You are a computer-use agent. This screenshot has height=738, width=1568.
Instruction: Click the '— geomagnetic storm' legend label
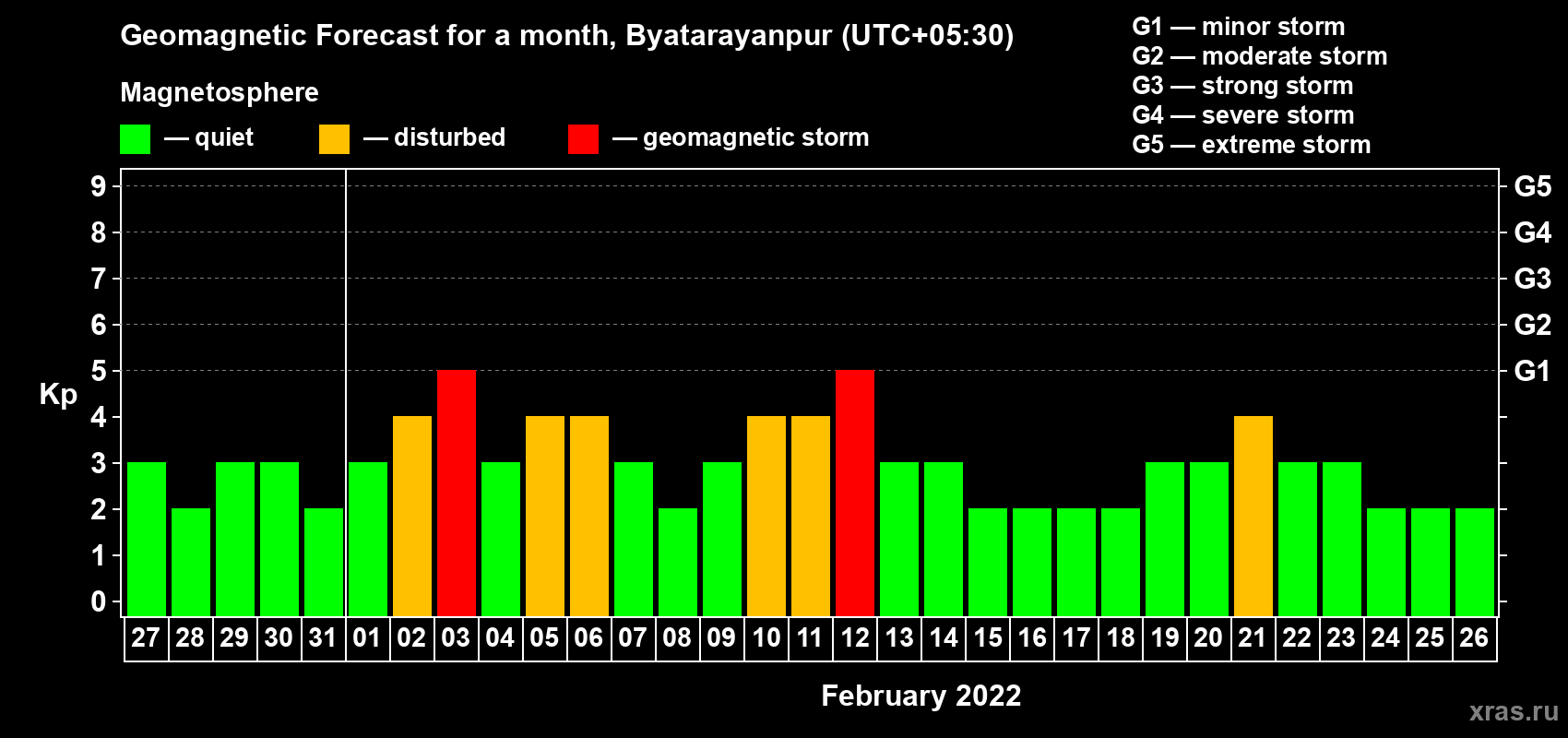[x=741, y=137]
